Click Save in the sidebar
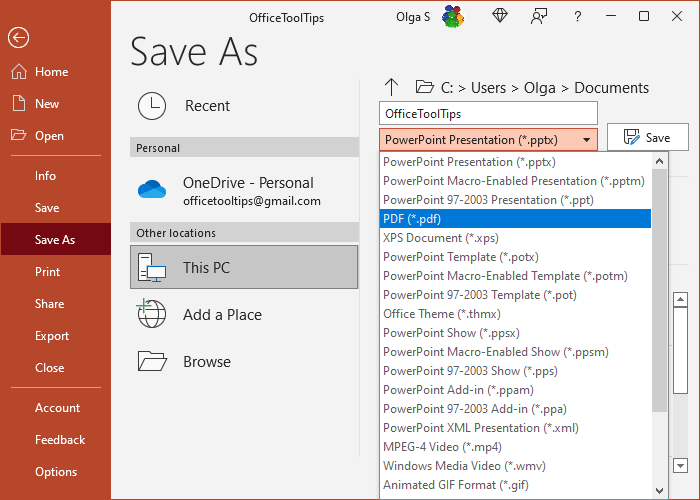The width and height of the screenshot is (700, 500). pyautogui.click(x=56, y=208)
